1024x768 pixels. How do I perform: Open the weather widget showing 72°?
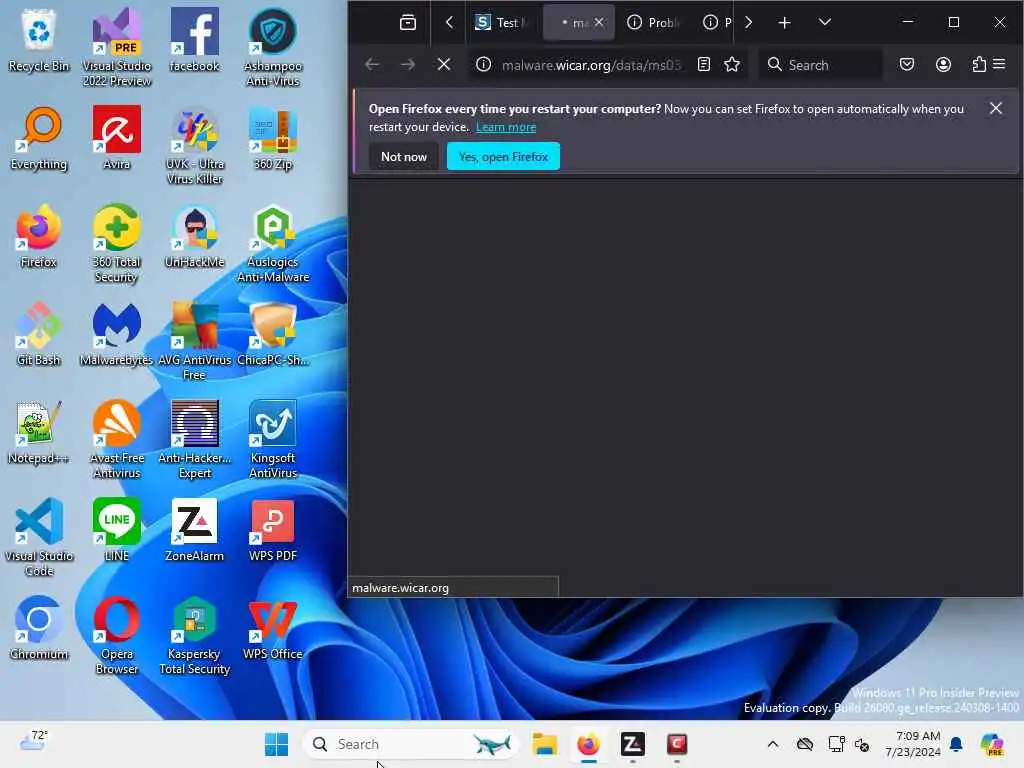pyautogui.click(x=34, y=741)
